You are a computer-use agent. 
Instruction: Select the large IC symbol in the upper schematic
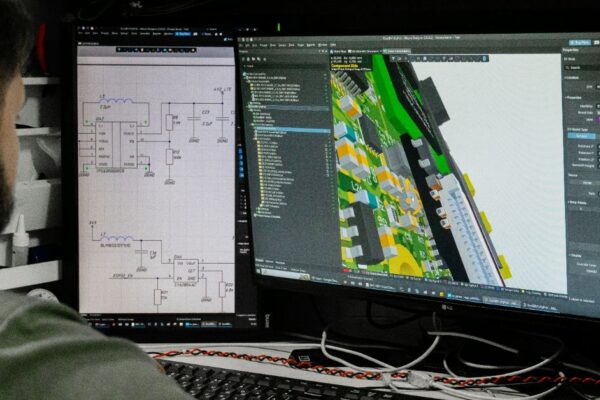[x=116, y=145]
